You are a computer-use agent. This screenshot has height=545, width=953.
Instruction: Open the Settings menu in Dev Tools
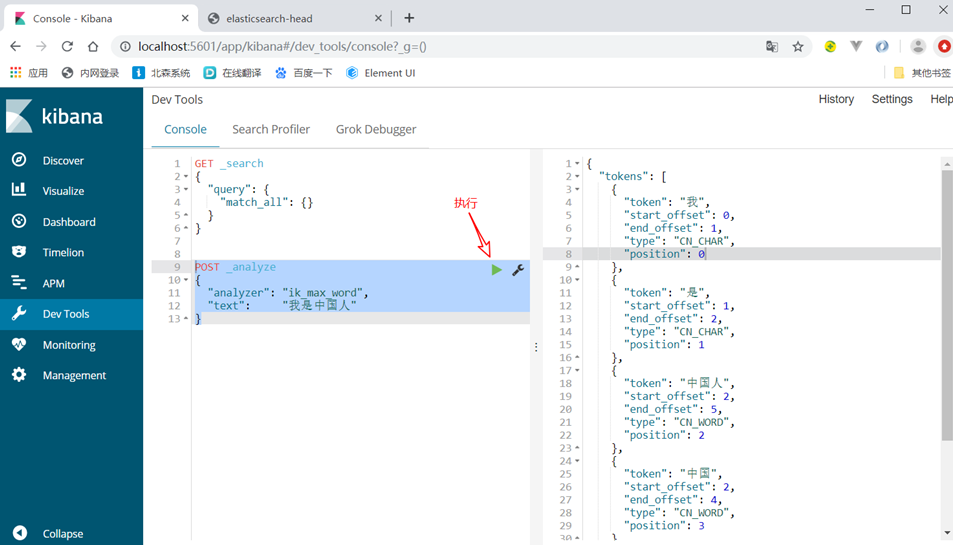892,99
